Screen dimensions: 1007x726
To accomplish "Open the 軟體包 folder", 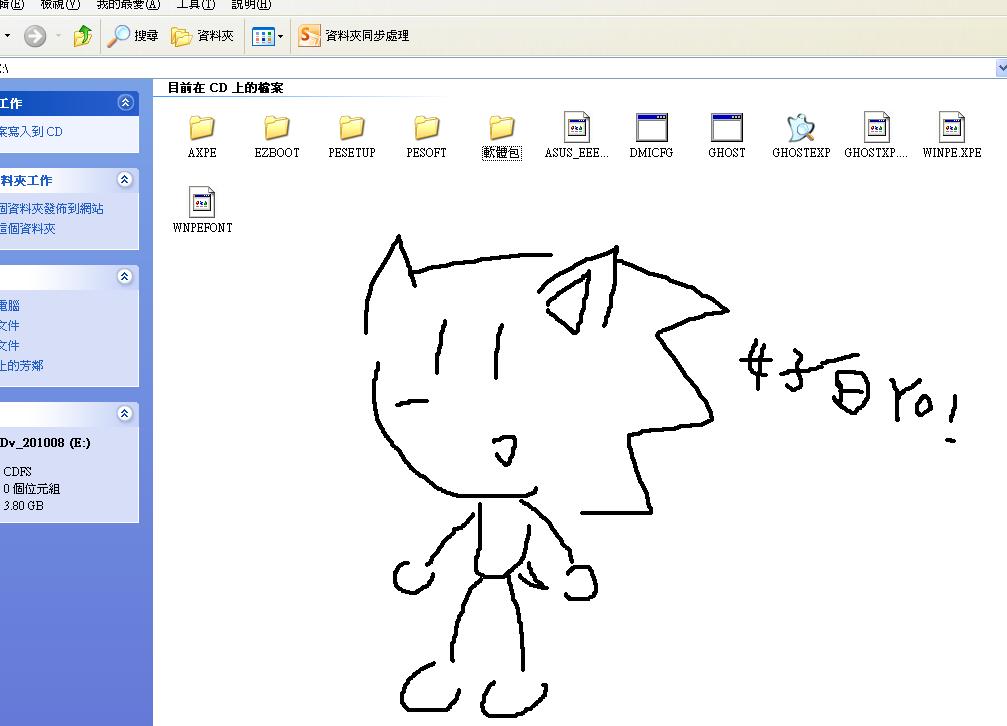I will [502, 128].
